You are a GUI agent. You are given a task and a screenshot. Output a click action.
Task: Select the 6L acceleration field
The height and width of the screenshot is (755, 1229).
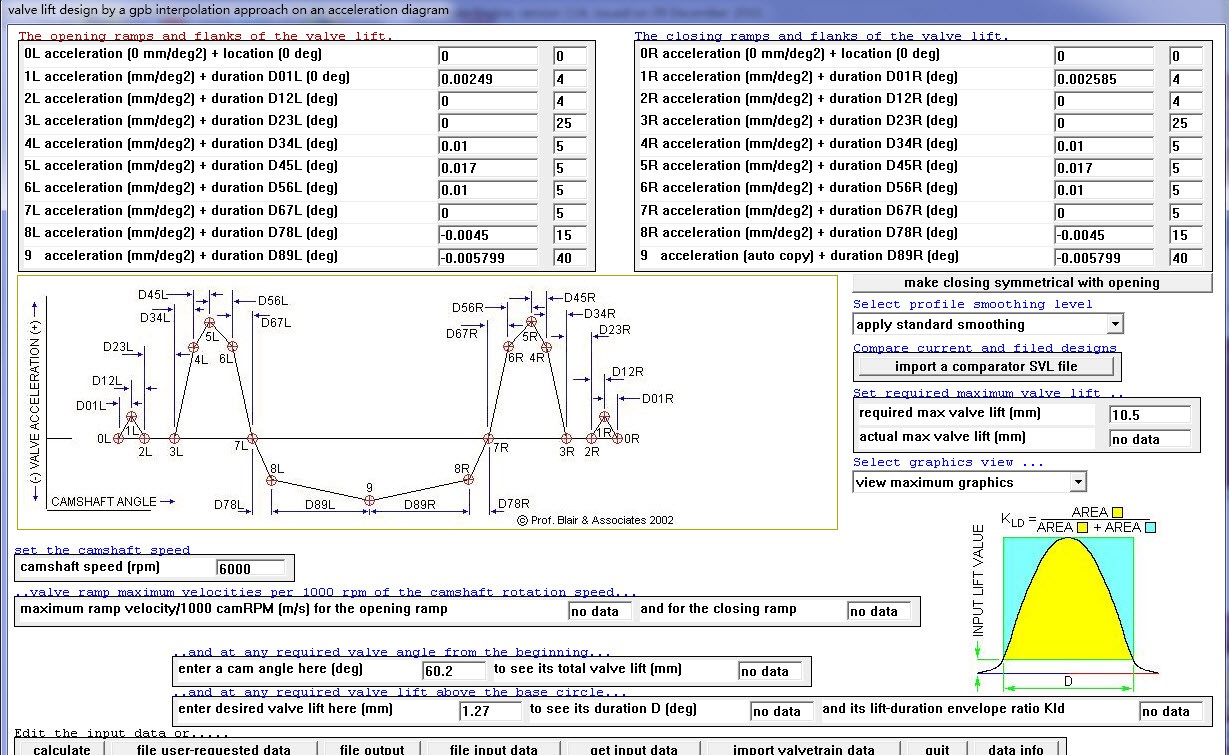488,190
